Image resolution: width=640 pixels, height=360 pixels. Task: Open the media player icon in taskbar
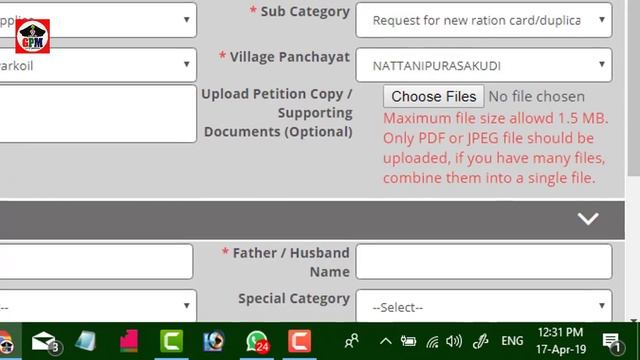click(213, 341)
